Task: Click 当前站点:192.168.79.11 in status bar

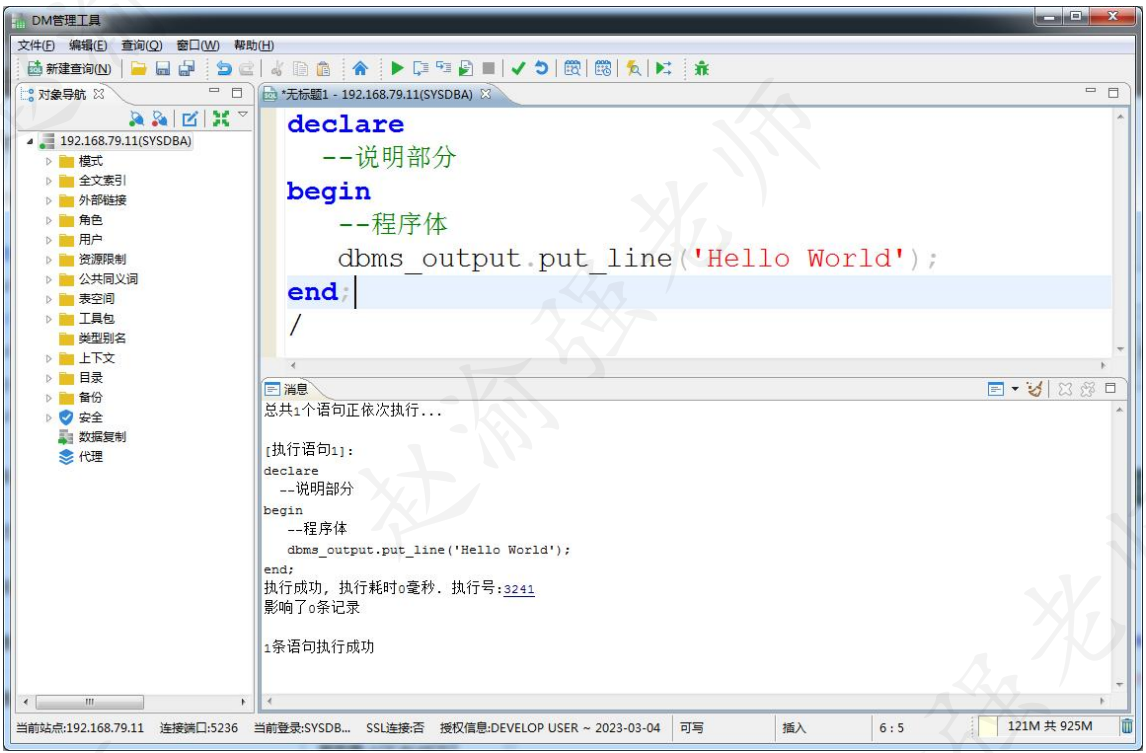Action: (80, 728)
